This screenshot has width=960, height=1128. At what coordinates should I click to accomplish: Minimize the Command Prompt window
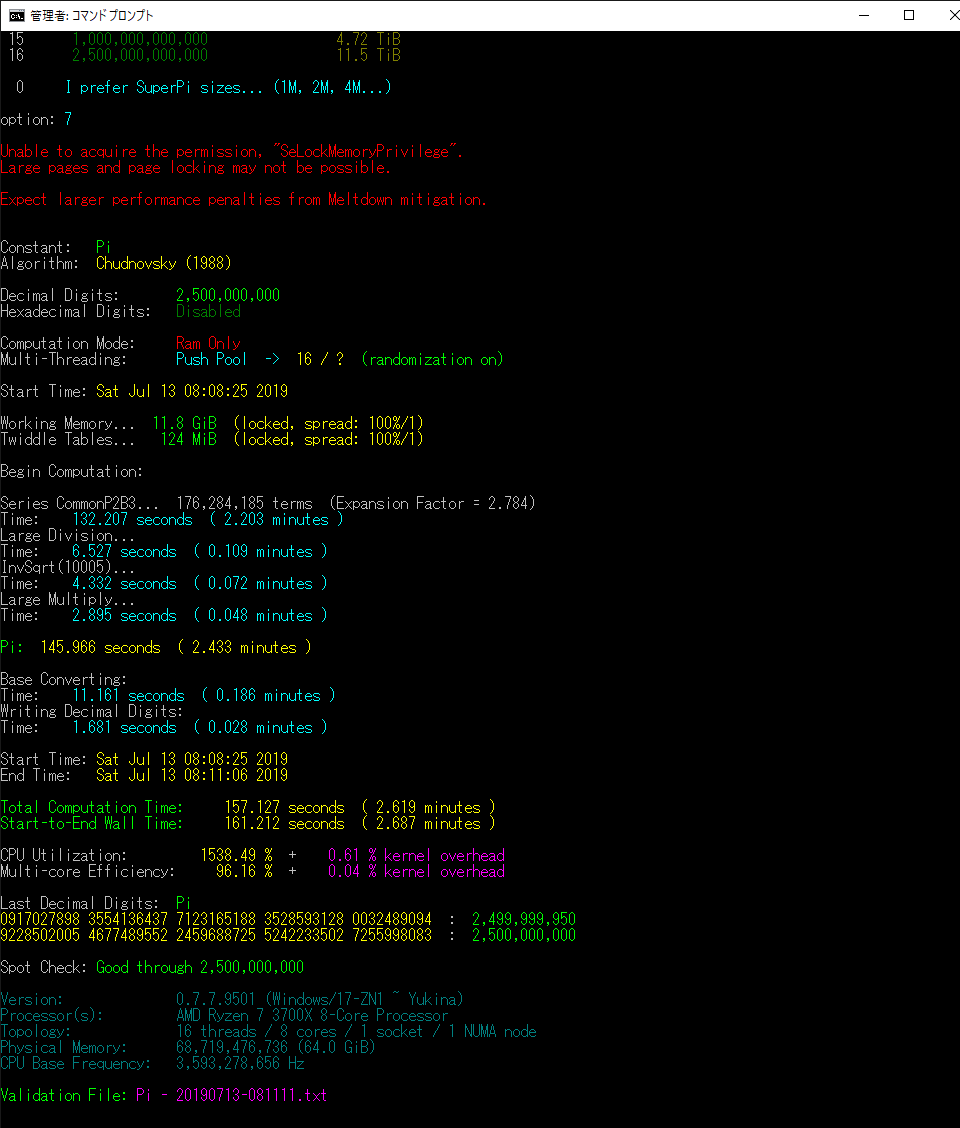(863, 15)
